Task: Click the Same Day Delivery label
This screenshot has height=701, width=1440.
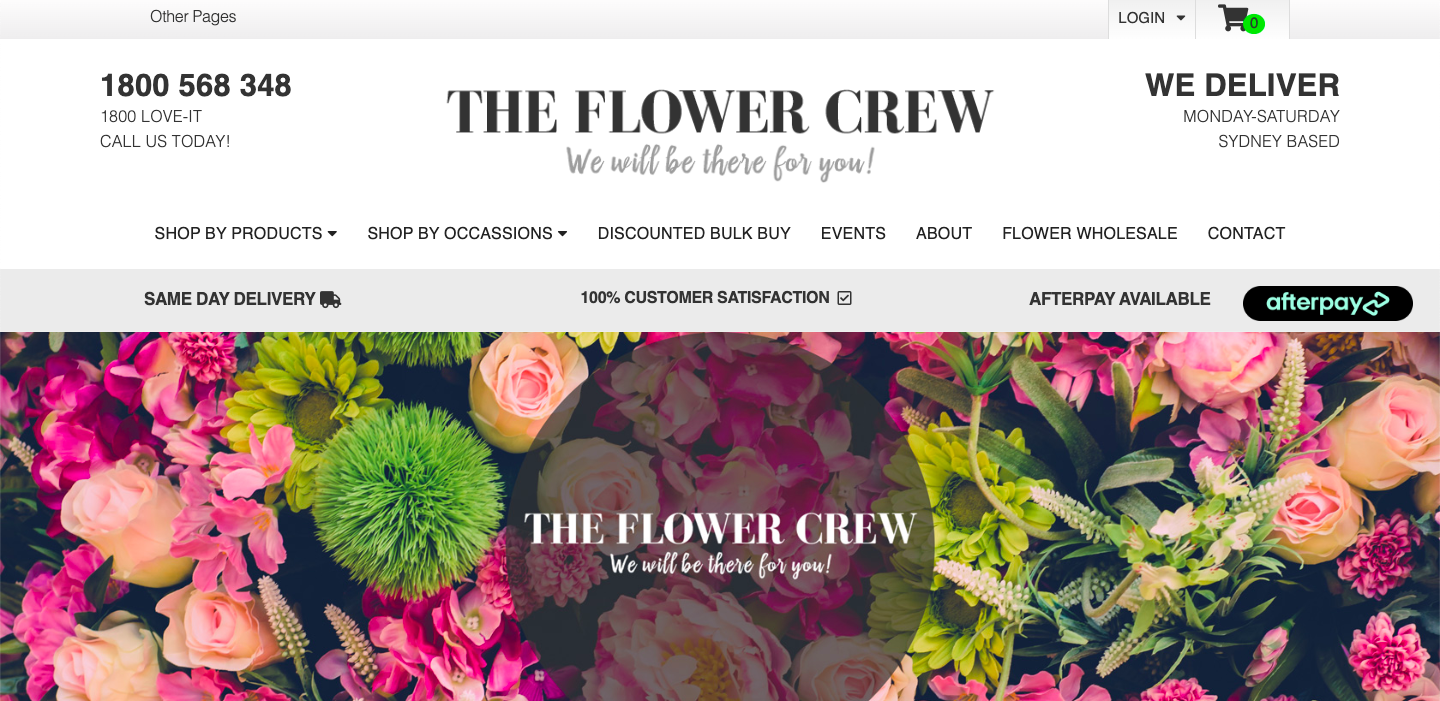Action: pyautogui.click(x=230, y=299)
